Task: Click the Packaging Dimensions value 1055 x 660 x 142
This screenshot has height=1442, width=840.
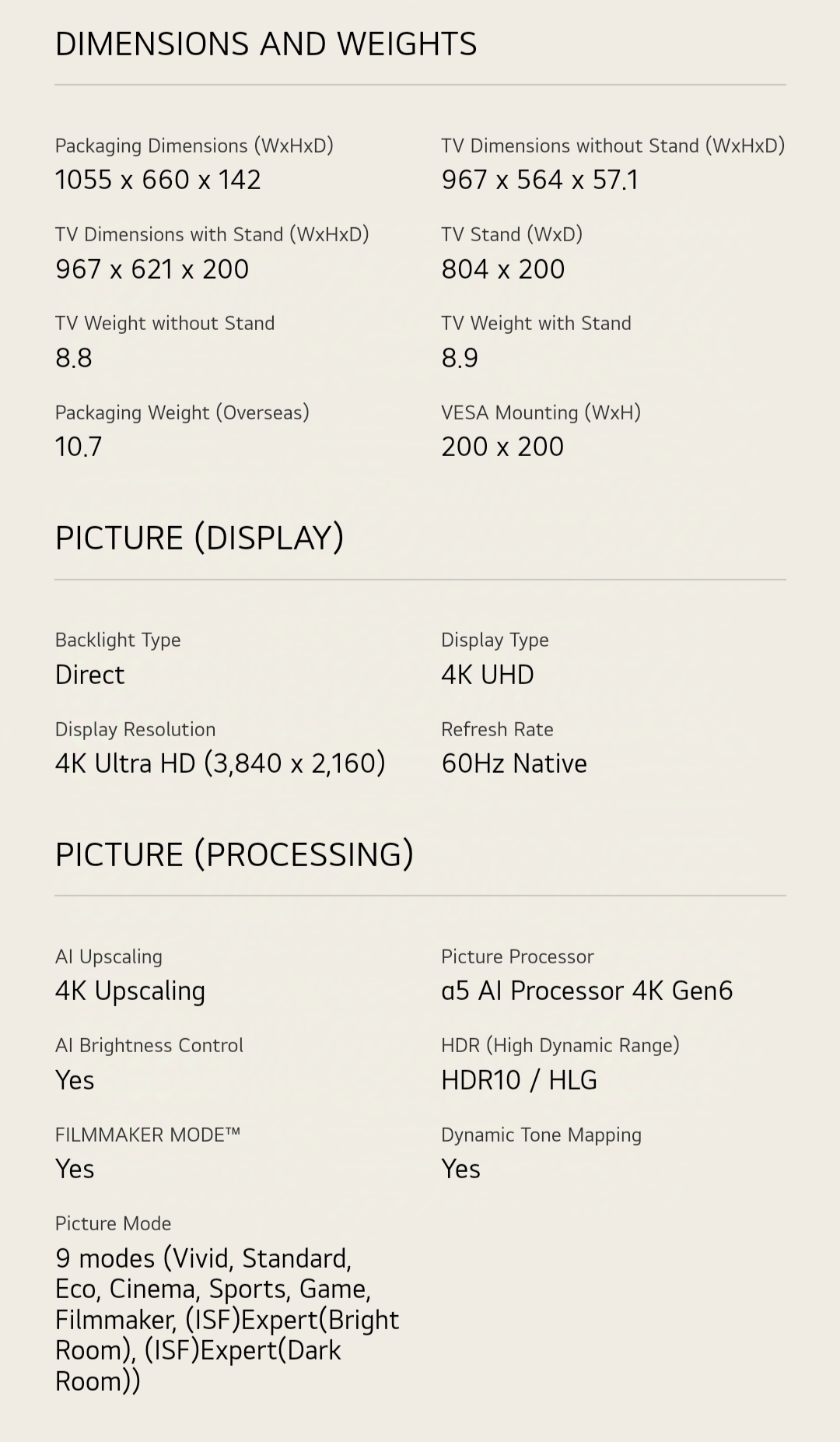Action: coord(158,180)
